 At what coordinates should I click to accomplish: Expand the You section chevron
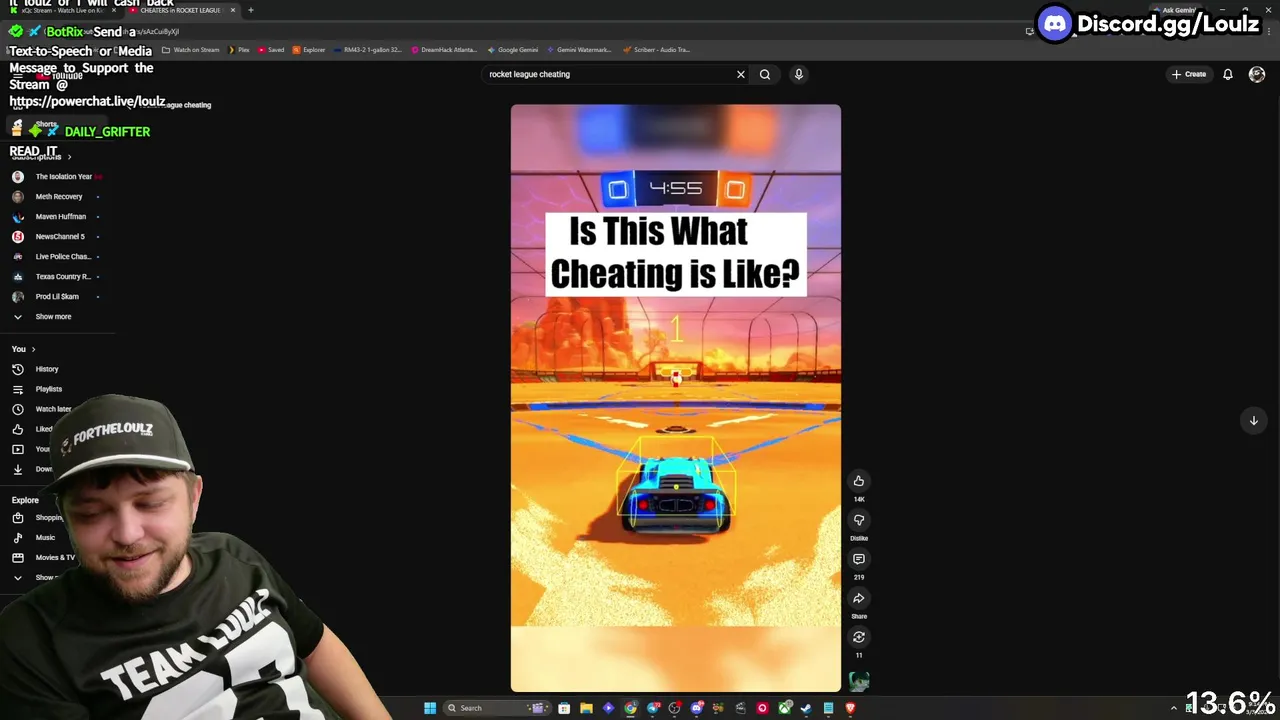click(x=33, y=349)
